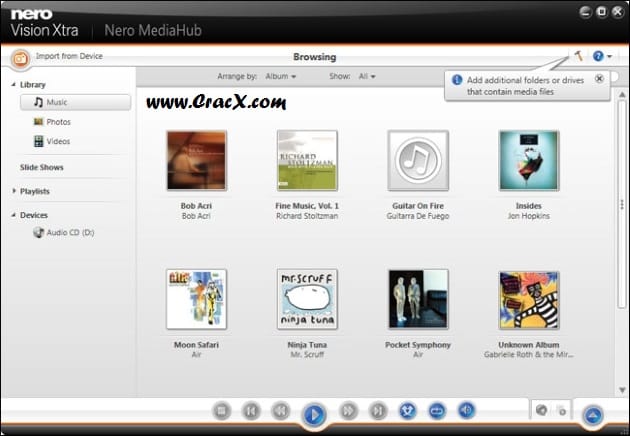Click the scrollbar up arrow
This screenshot has width=630, height=436.
[622, 95]
